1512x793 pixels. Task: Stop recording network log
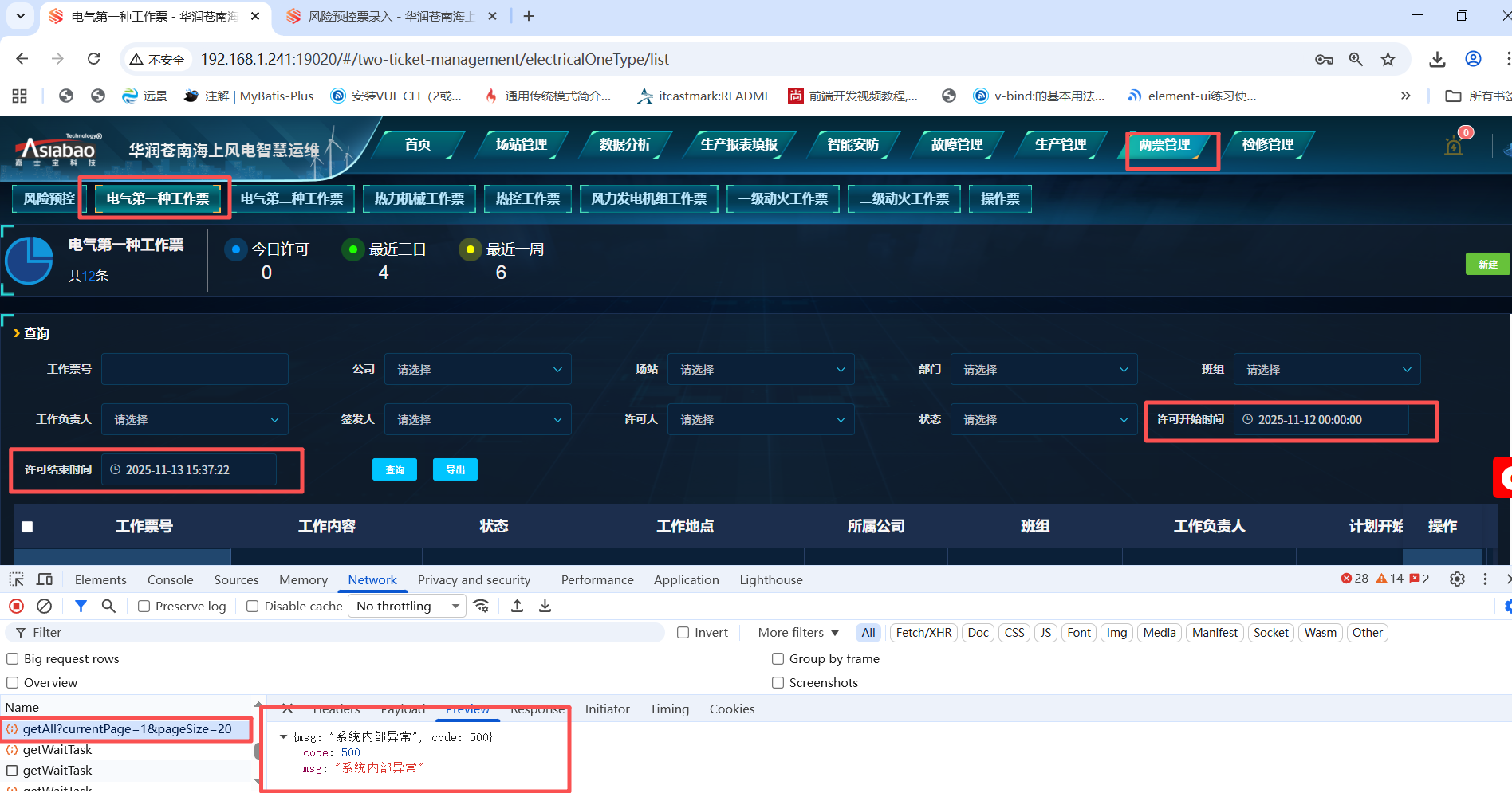pos(16,607)
